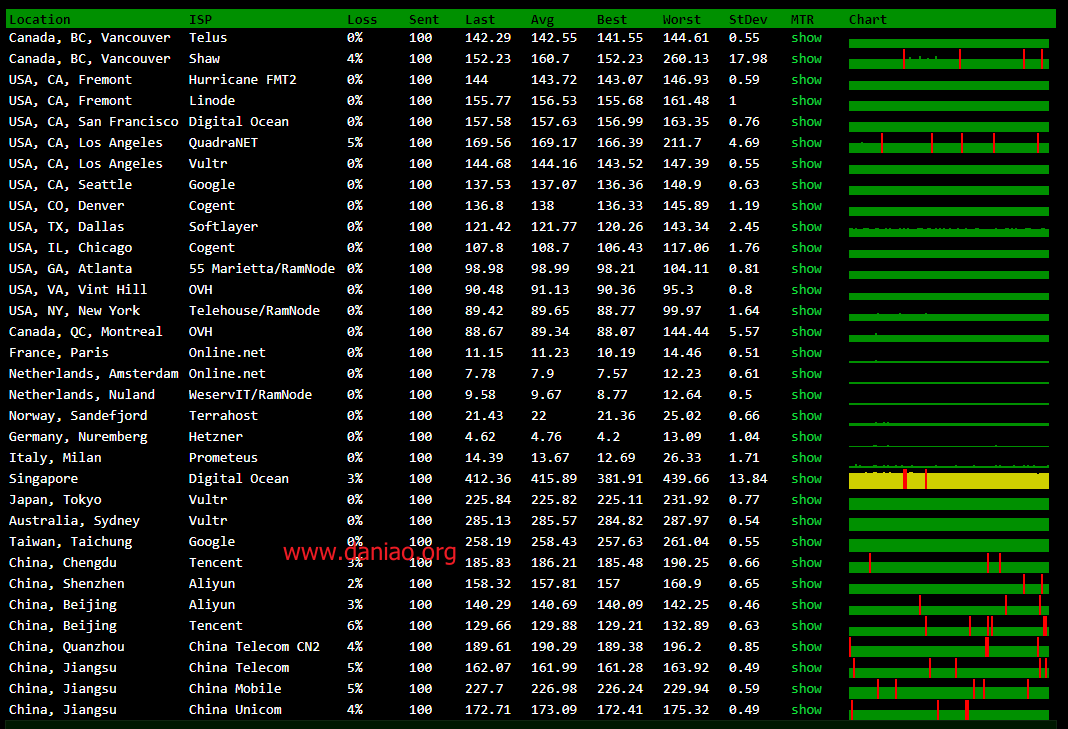Click the ISP column header

click(x=200, y=20)
